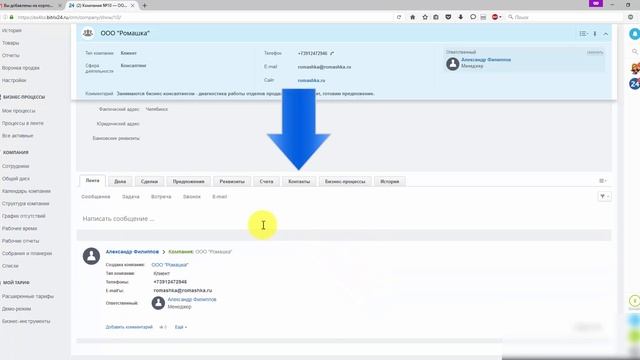Select the Звонок post type

pyautogui.click(x=191, y=197)
